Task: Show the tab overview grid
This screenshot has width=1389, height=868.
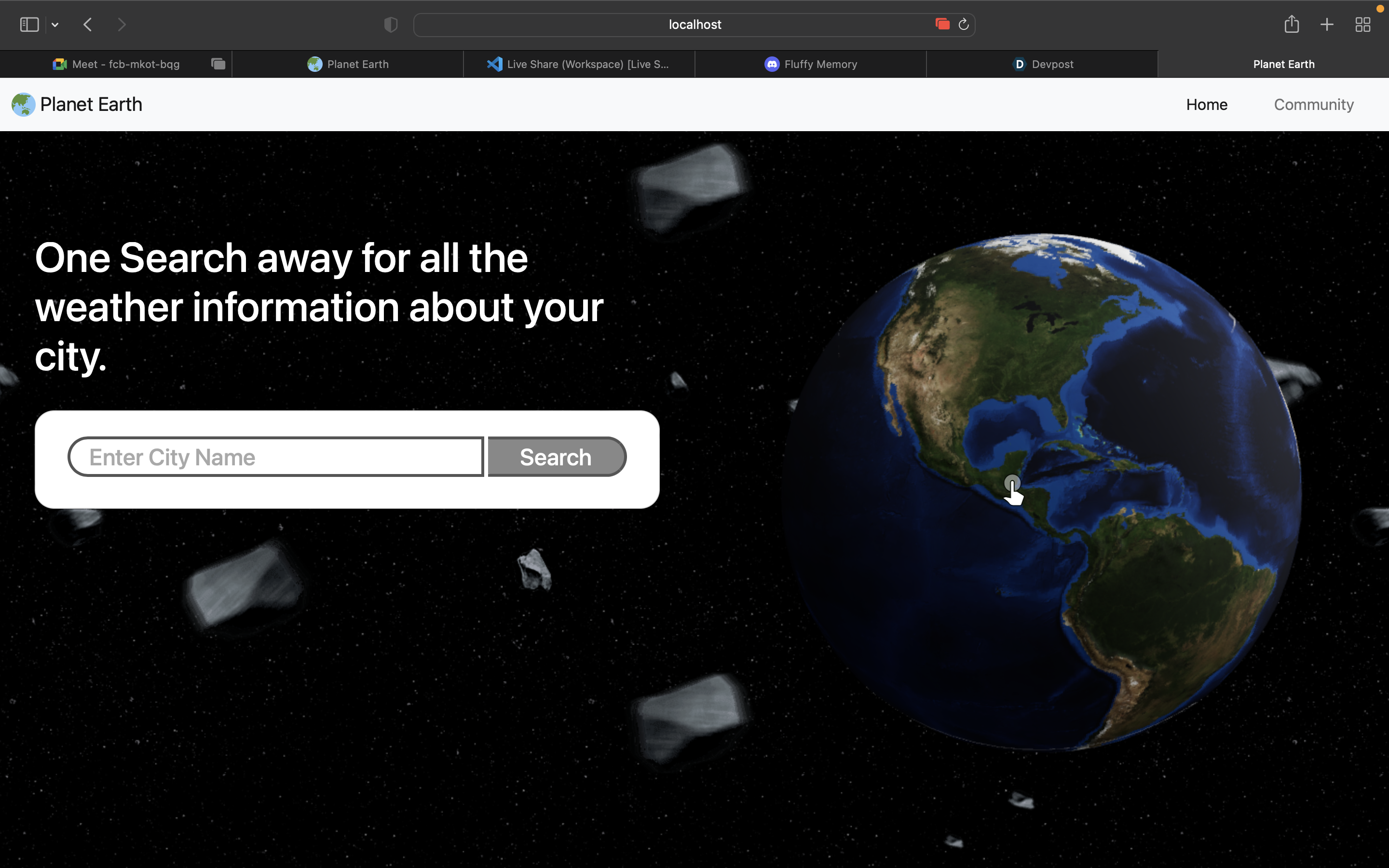Action: pos(1362,25)
